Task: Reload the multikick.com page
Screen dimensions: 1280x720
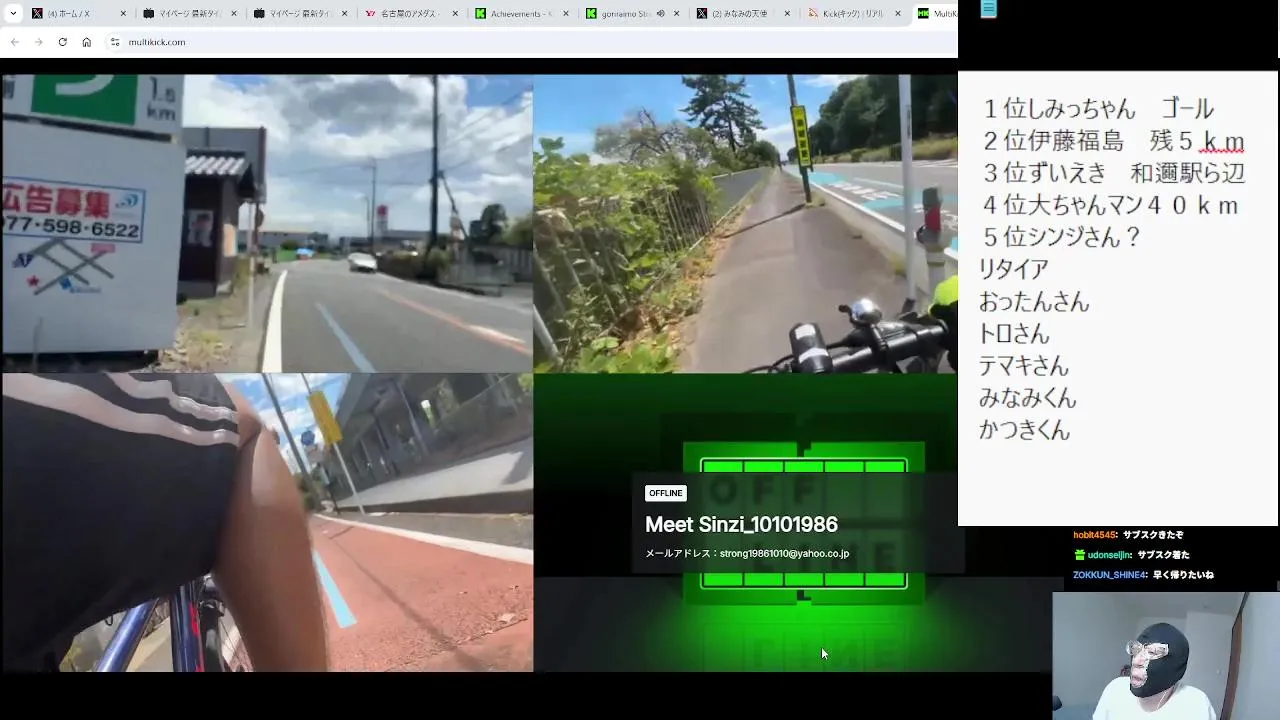Action: 62,42
